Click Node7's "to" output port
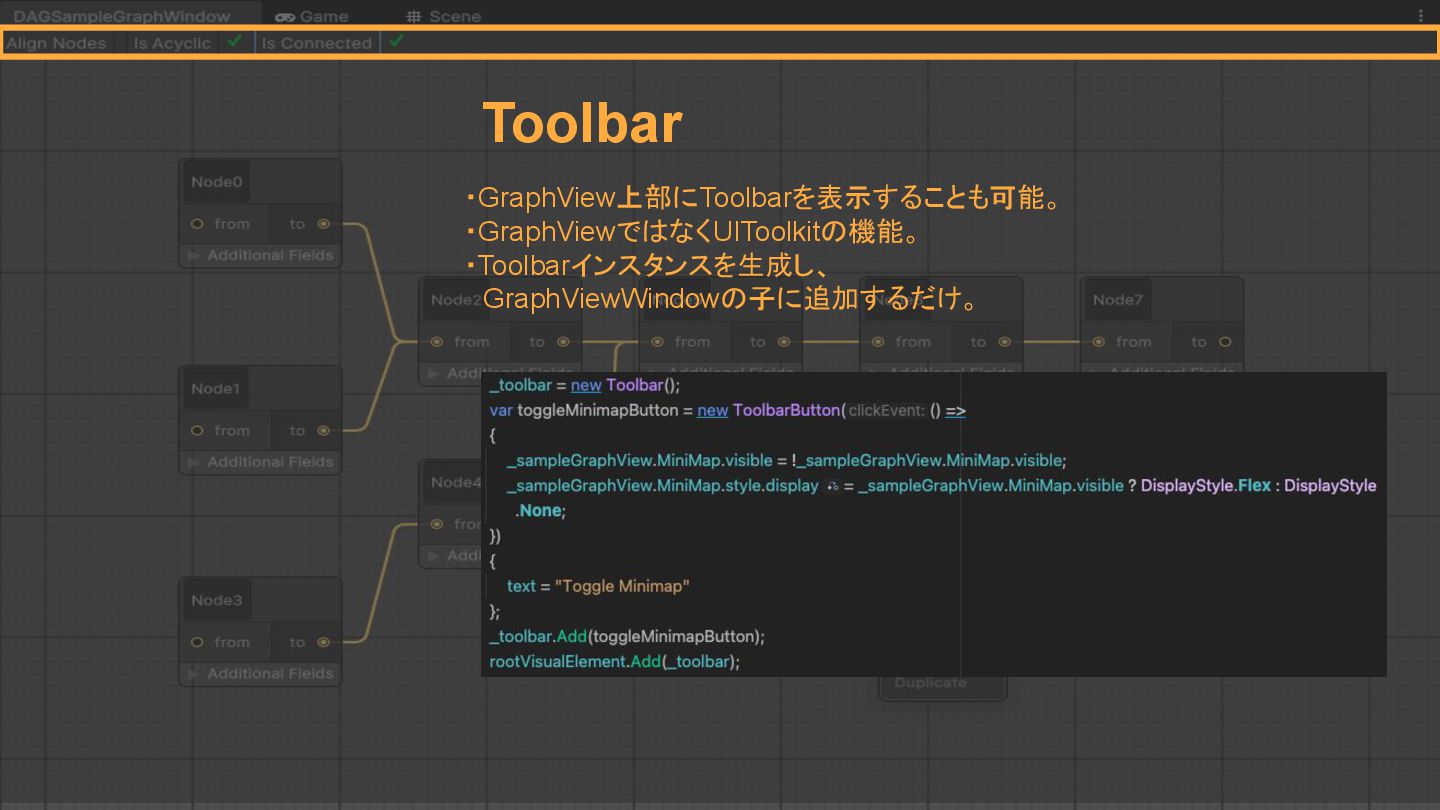Viewport: 1440px width, 810px height. [1225, 342]
